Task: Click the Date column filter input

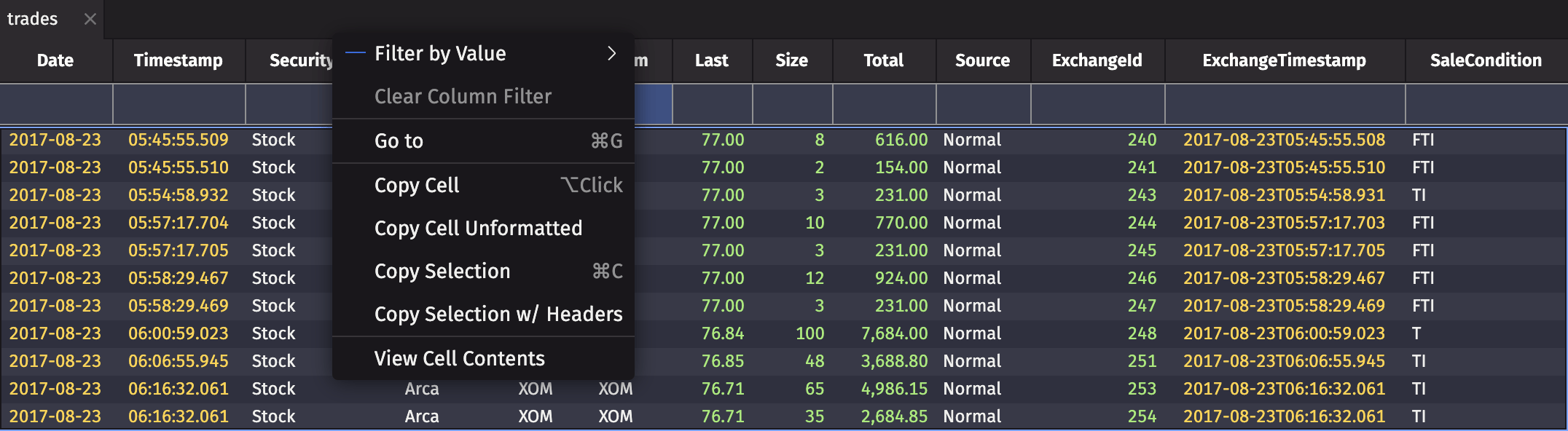Action: click(56, 104)
